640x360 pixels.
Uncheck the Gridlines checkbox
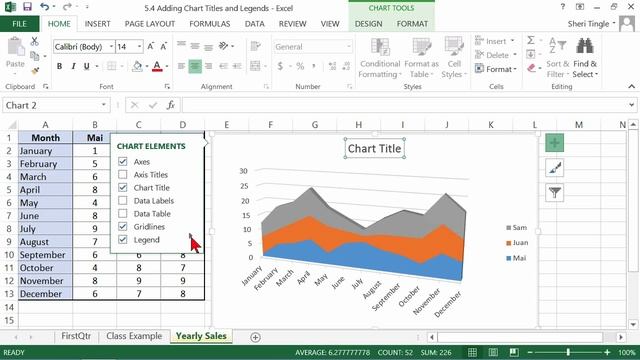pyautogui.click(x=122, y=227)
